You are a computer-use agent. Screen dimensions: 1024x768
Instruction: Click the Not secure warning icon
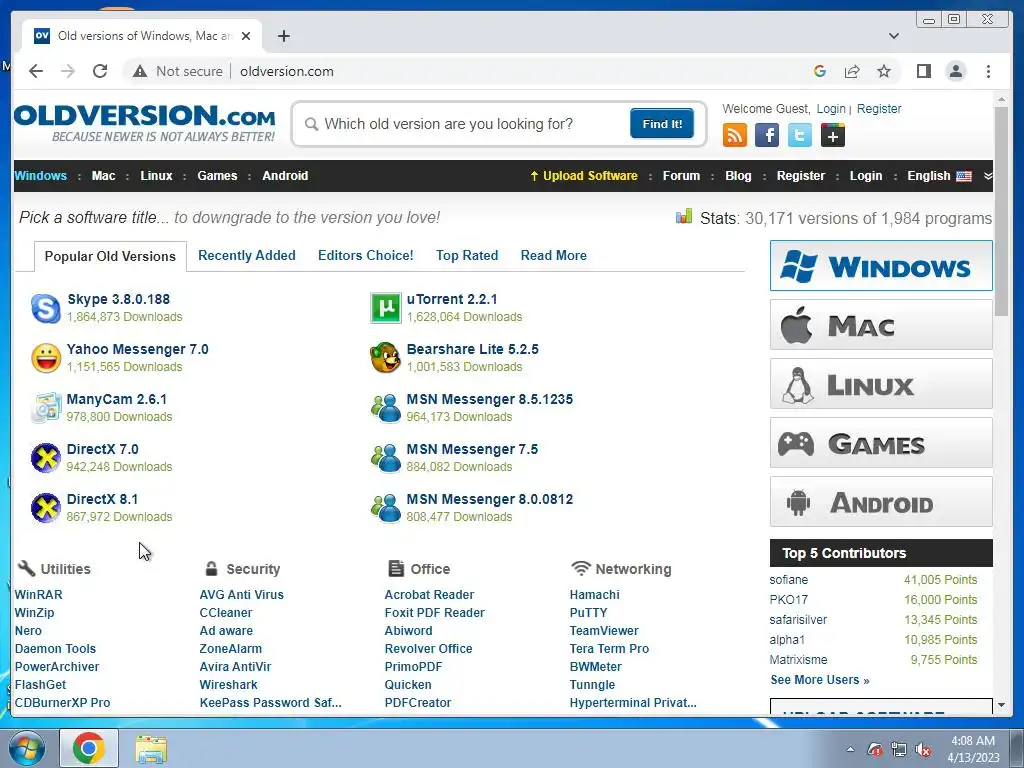(140, 71)
